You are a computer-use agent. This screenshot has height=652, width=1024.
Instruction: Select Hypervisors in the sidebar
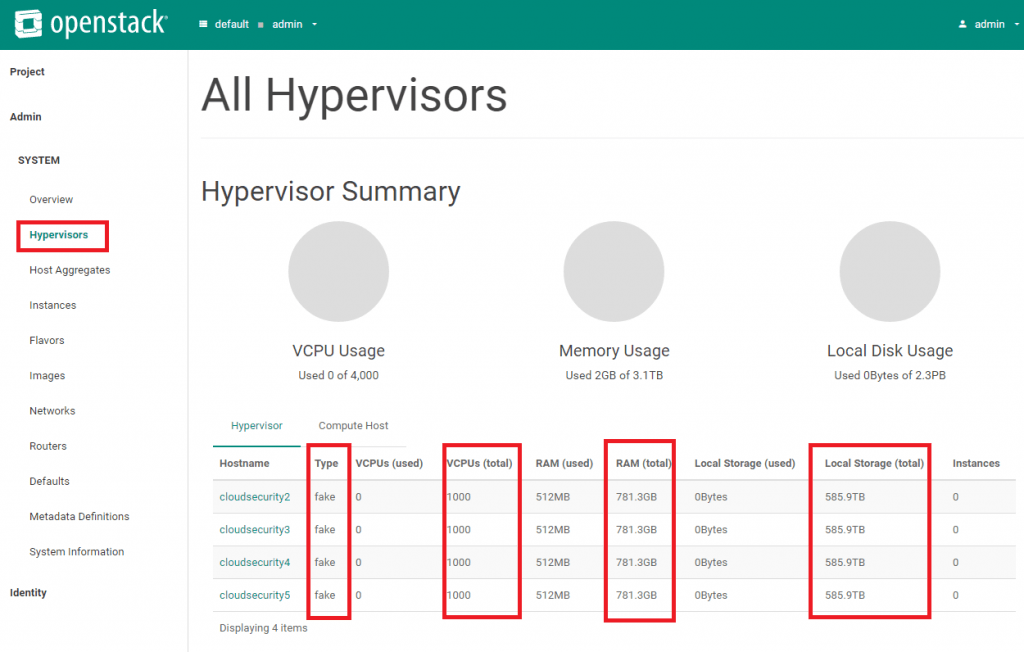pyautogui.click(x=59, y=235)
